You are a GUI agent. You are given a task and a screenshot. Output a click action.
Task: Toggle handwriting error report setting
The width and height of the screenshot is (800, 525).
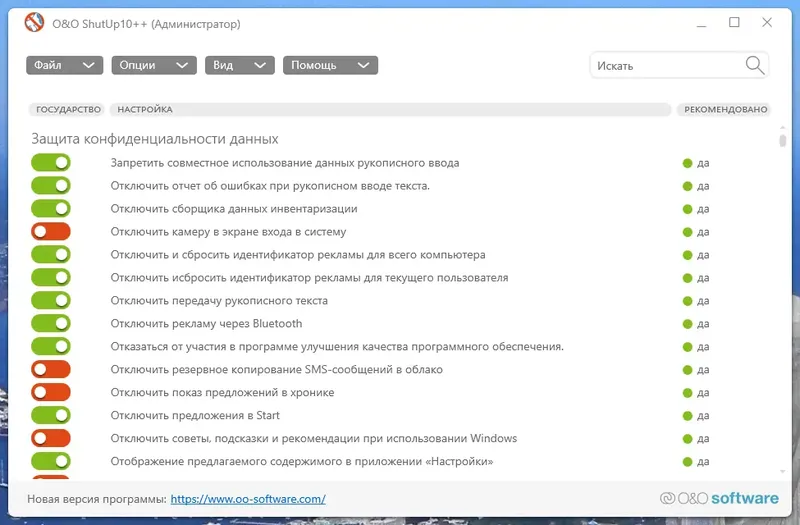pos(51,186)
